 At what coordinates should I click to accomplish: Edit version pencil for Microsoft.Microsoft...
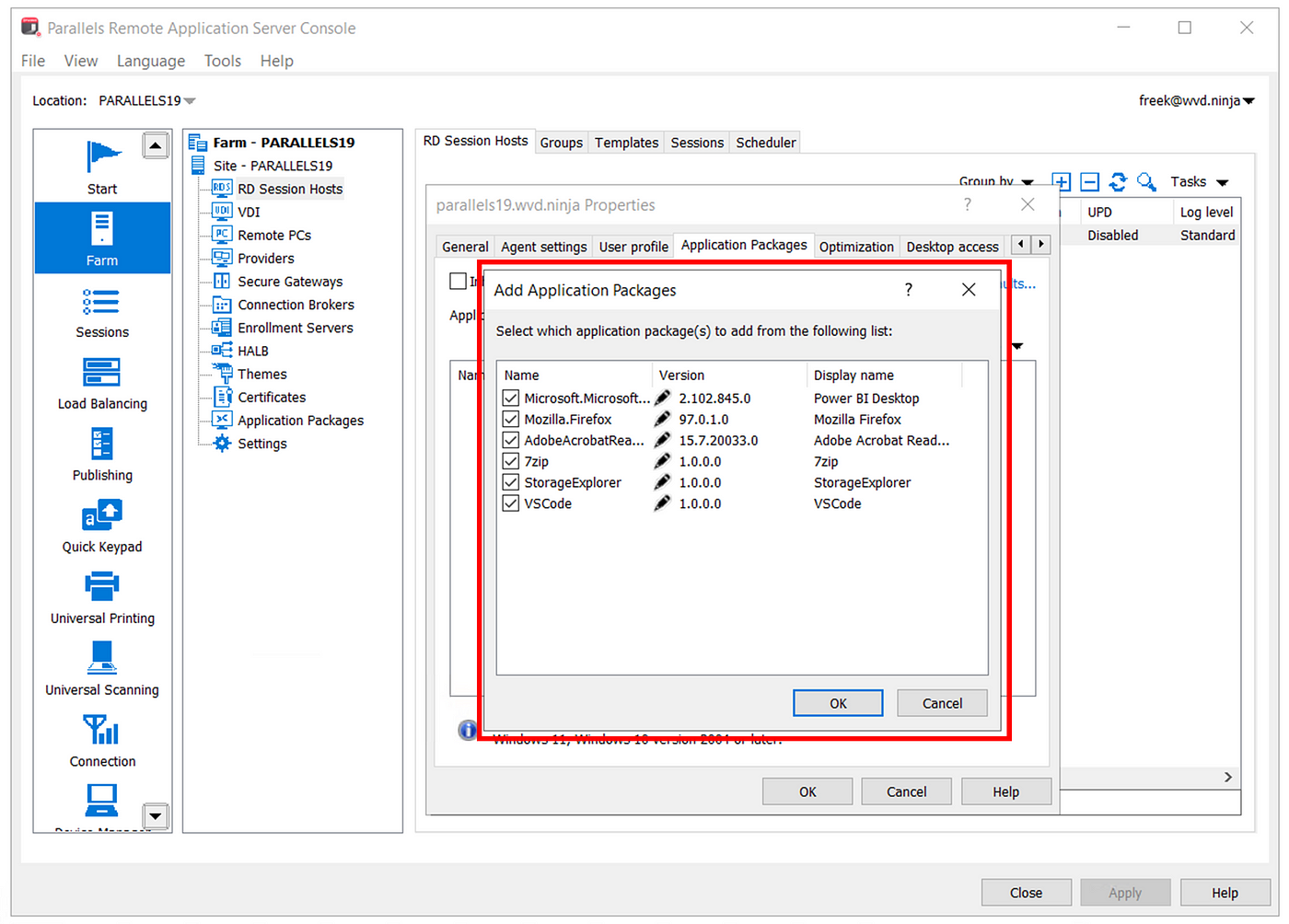662,398
